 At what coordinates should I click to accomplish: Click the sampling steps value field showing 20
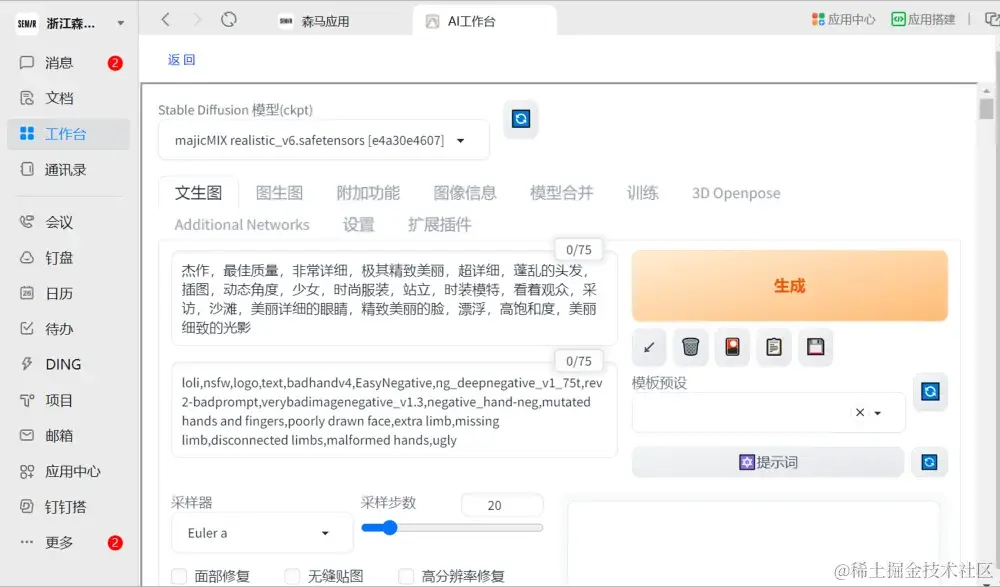pos(502,505)
